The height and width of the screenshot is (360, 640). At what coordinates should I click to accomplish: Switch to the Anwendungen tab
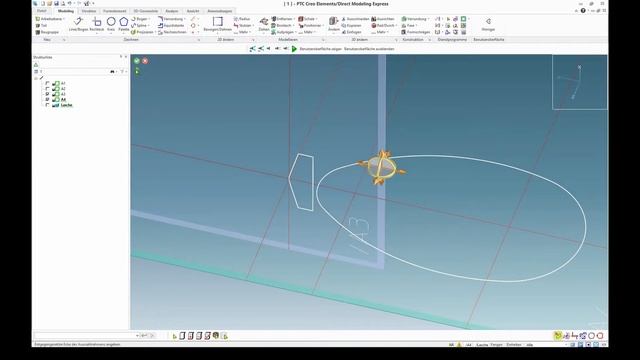coord(220,11)
